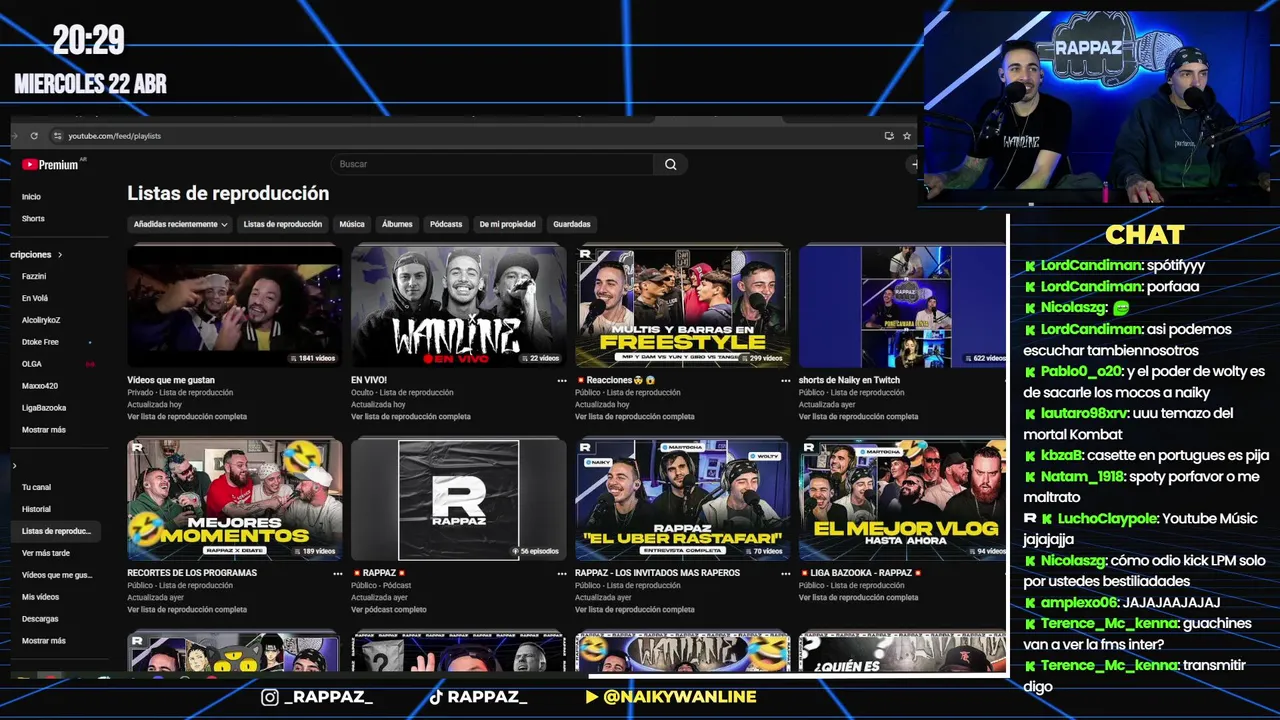Click the LIGA BAZOOKA - RAPPAZ playlist title
Viewport: 1280px width, 720px height.
862,573
